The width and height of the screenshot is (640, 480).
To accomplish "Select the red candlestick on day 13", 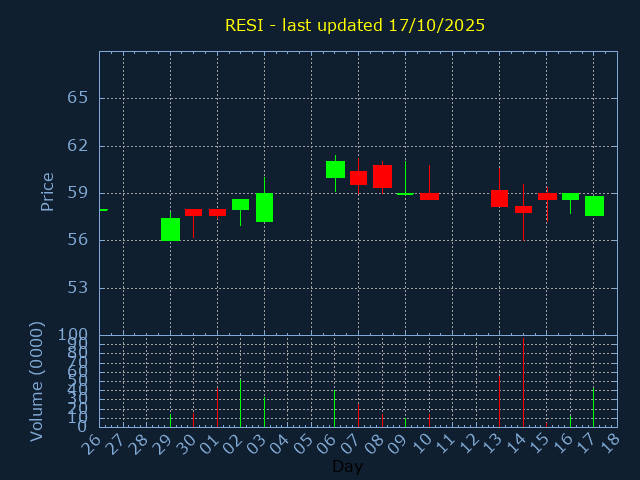I will 499,198.
